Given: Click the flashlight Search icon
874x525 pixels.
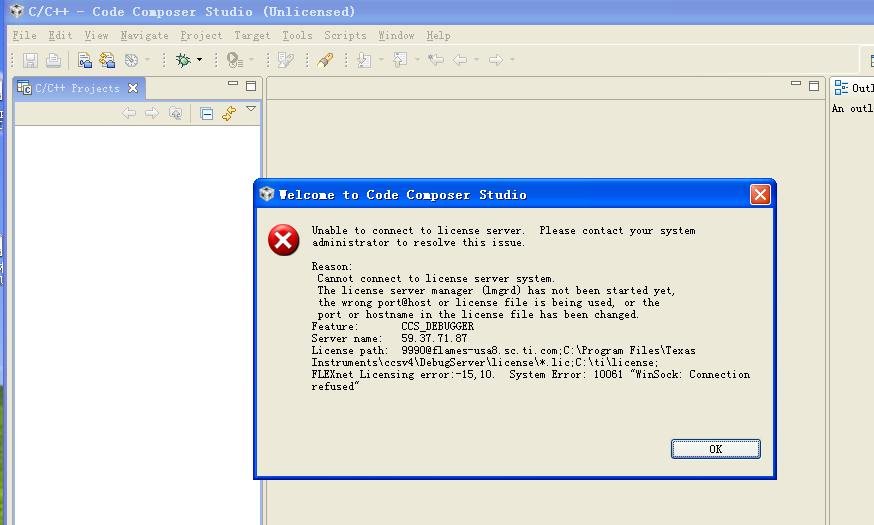Looking at the screenshot, I should pos(326,60).
